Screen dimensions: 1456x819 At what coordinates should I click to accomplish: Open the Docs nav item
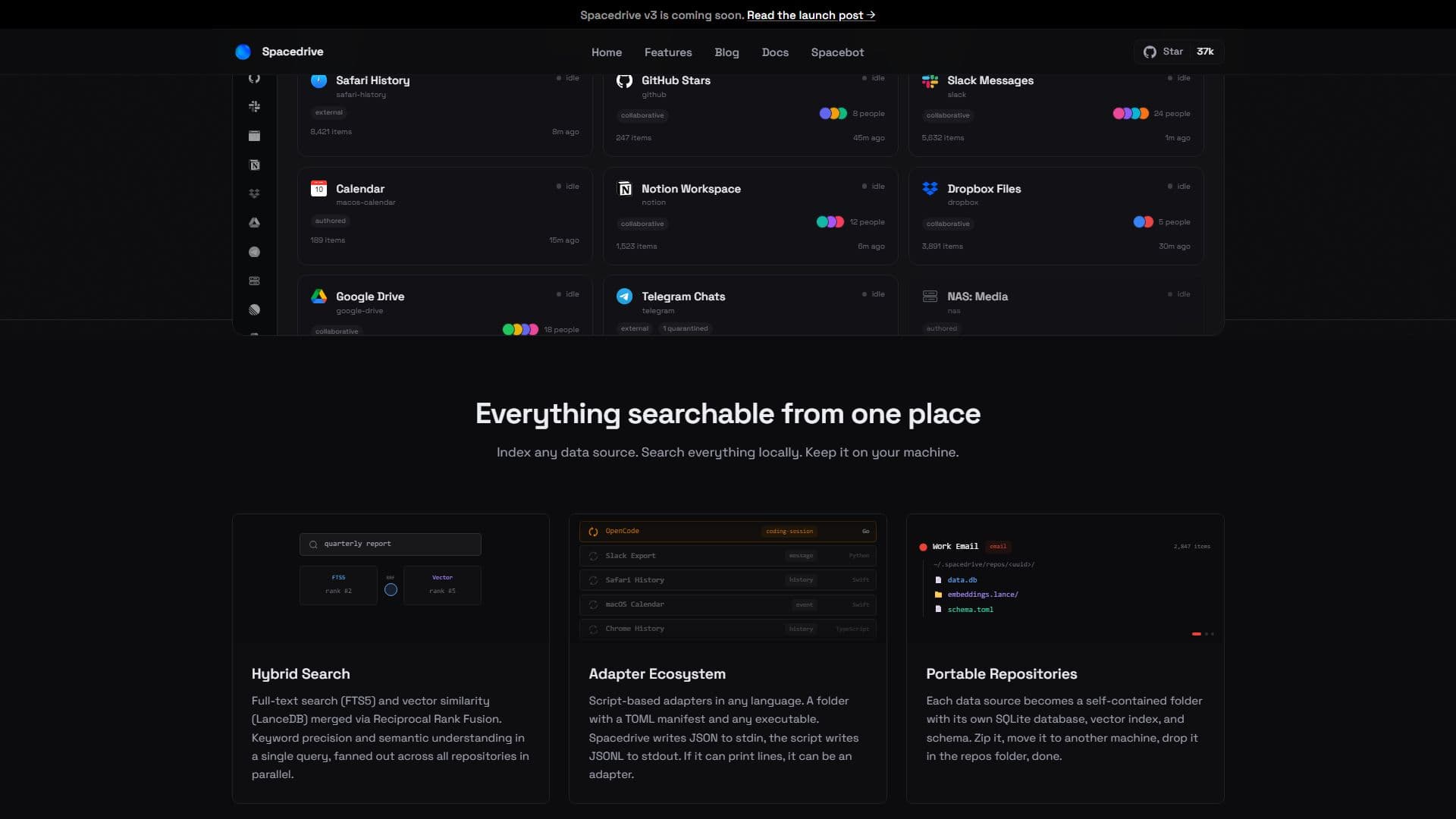coord(775,52)
